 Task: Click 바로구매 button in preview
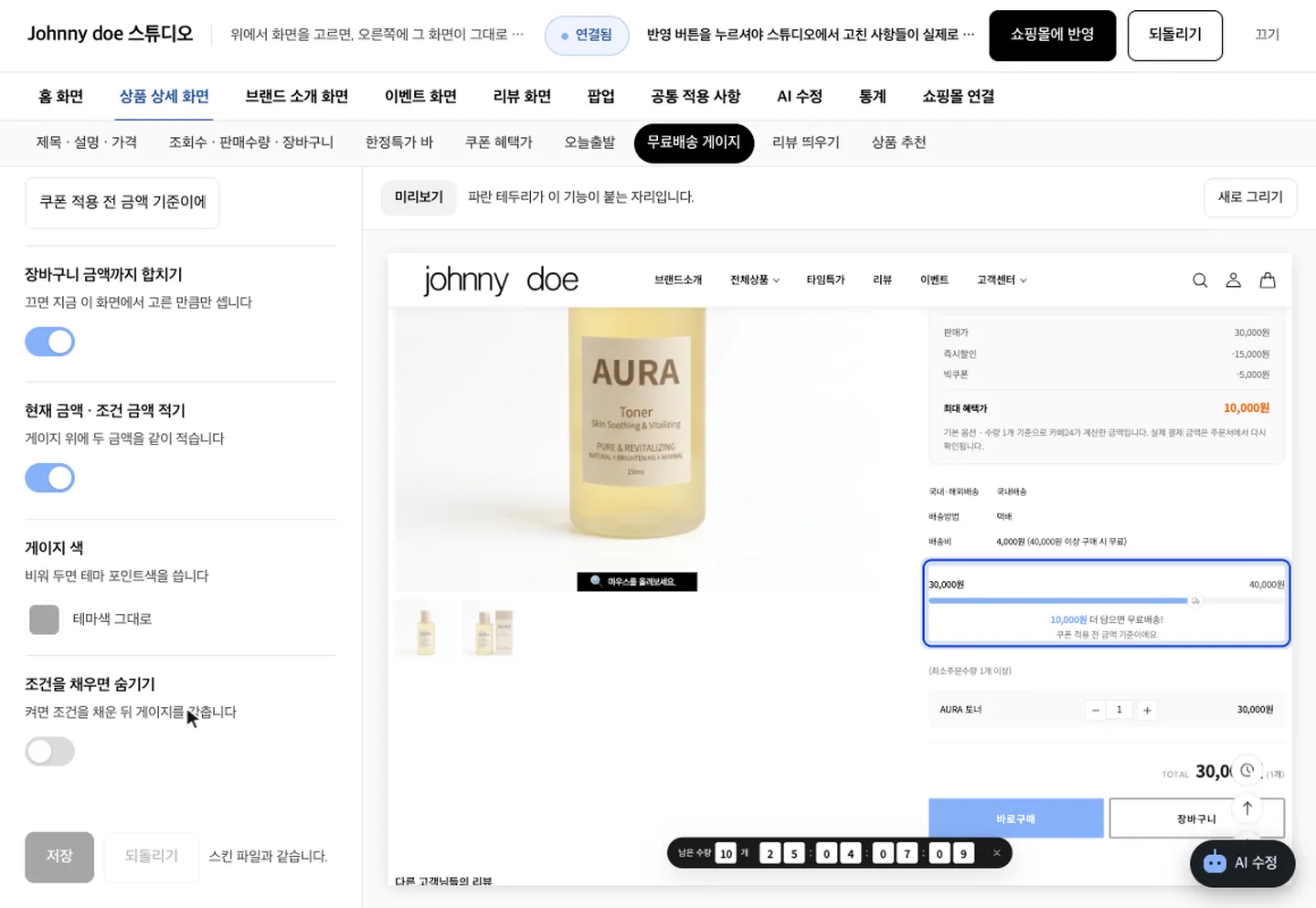coord(1016,818)
